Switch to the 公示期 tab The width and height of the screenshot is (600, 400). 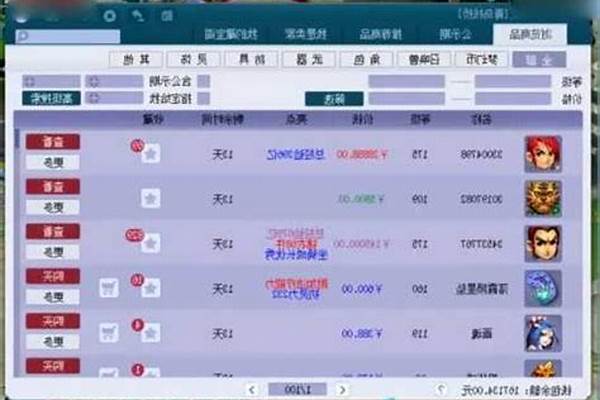pyautogui.click(x=455, y=34)
